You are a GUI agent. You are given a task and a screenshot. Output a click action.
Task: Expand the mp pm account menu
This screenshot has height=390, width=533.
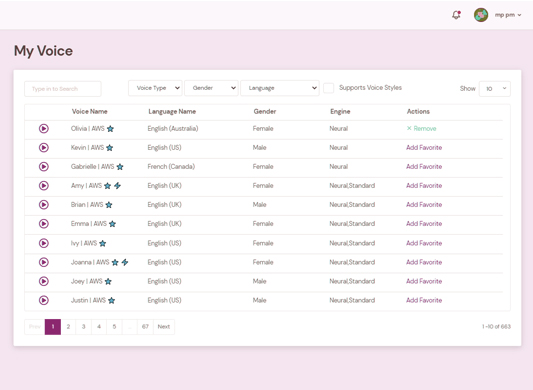pyautogui.click(x=508, y=15)
